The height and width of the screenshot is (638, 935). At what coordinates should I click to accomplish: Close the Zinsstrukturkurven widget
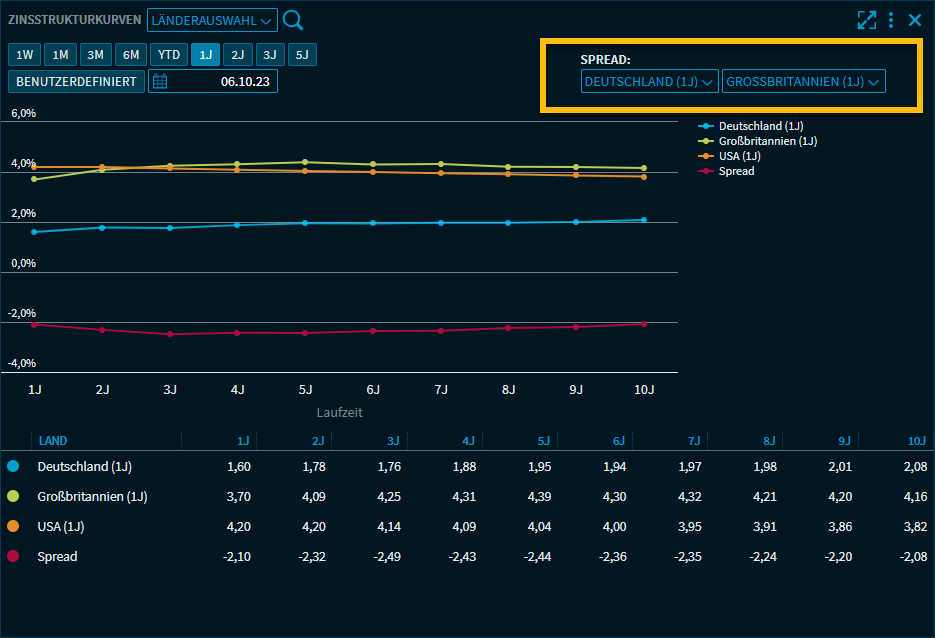coord(915,20)
